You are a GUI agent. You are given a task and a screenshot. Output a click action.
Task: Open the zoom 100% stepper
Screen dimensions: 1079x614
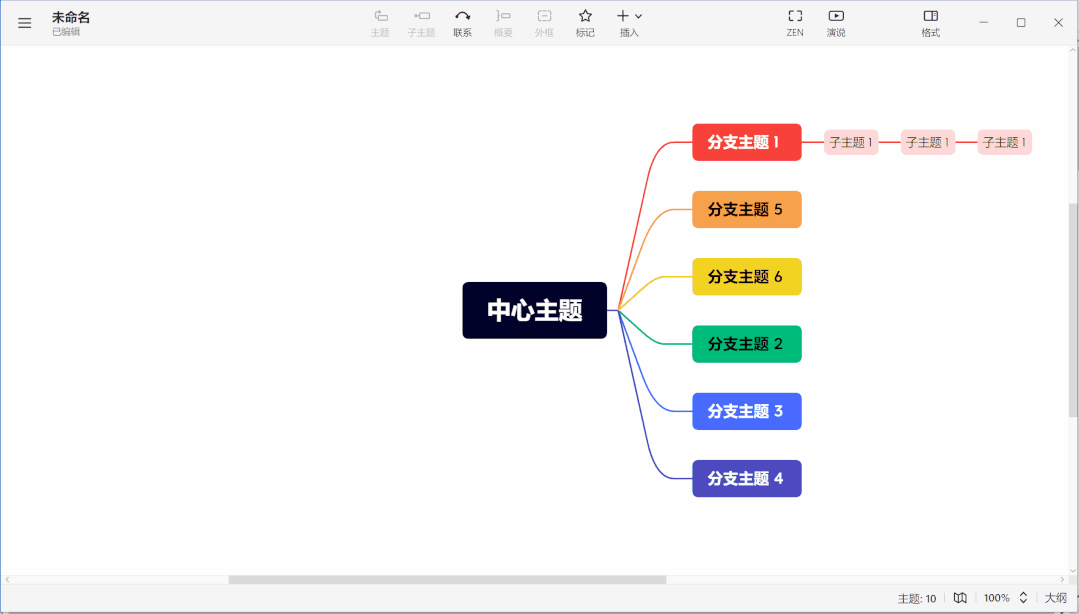coord(1023,598)
